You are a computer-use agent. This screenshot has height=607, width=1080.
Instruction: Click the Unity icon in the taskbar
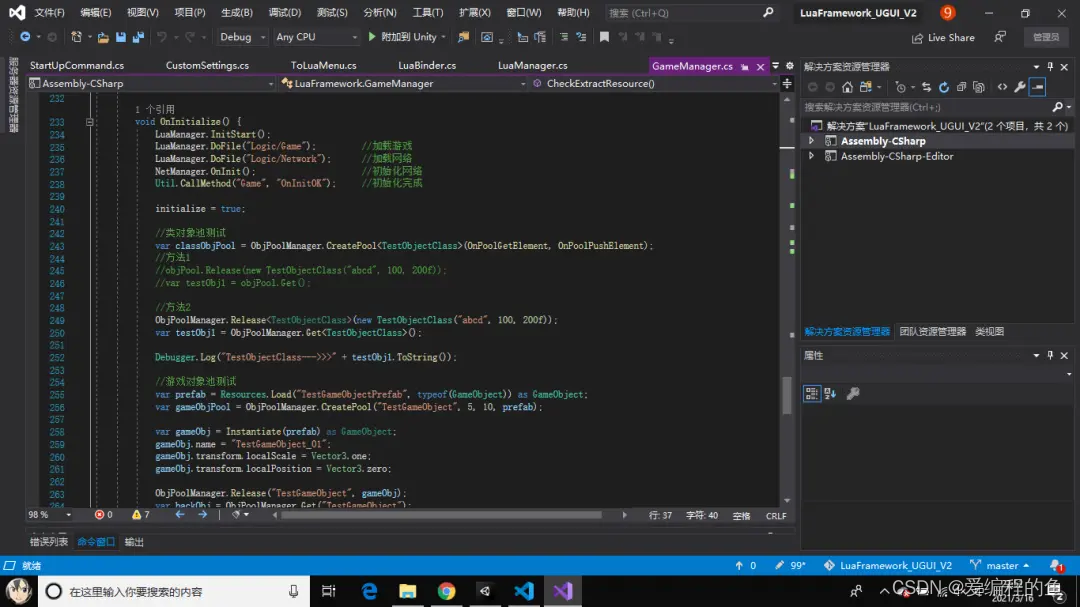484,591
